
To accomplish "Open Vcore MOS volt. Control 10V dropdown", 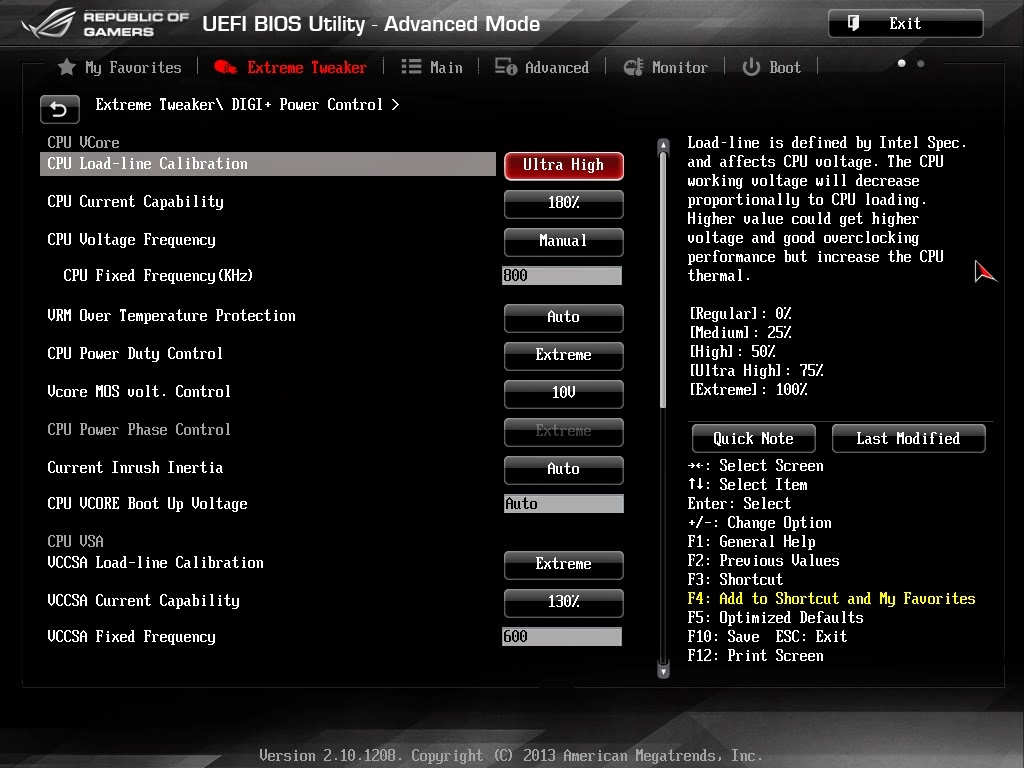I will 564,392.
